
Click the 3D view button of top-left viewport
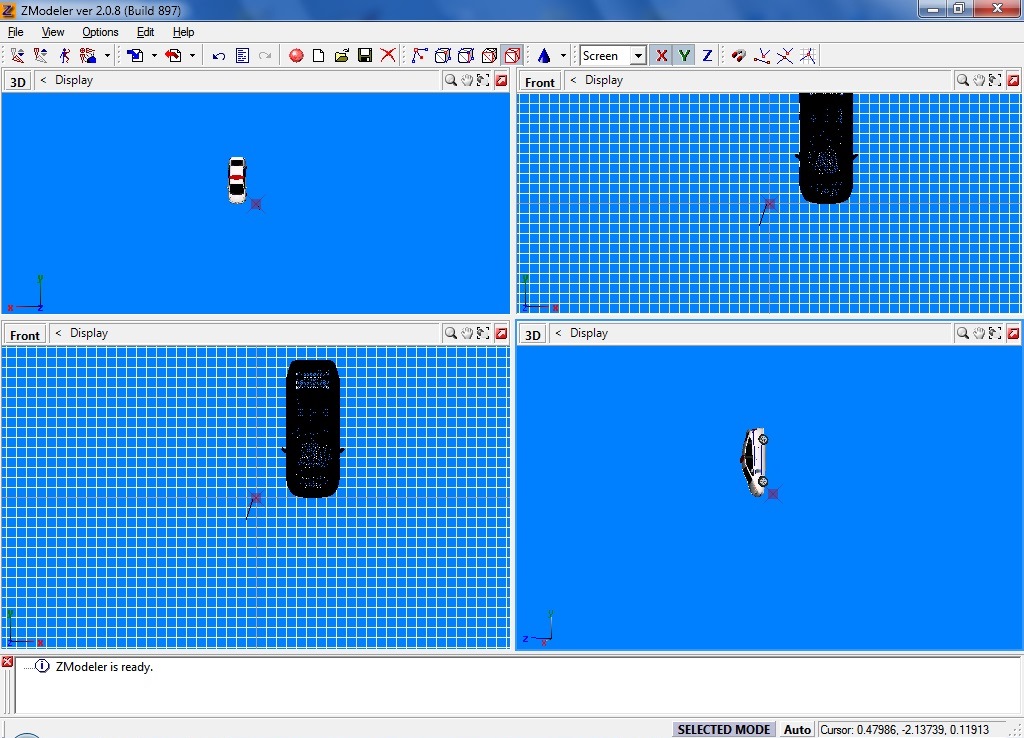click(18, 82)
